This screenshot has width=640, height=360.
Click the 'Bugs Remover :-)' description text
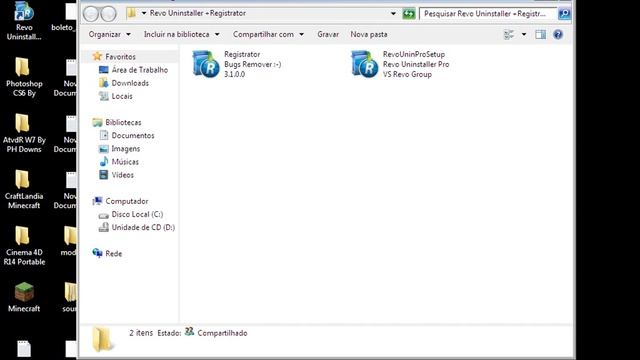click(253, 64)
